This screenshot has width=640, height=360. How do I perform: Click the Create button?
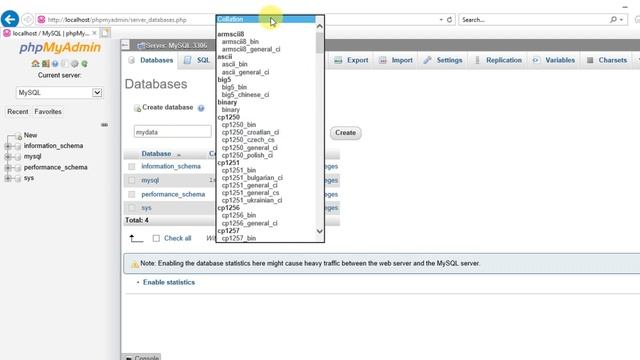pos(345,133)
